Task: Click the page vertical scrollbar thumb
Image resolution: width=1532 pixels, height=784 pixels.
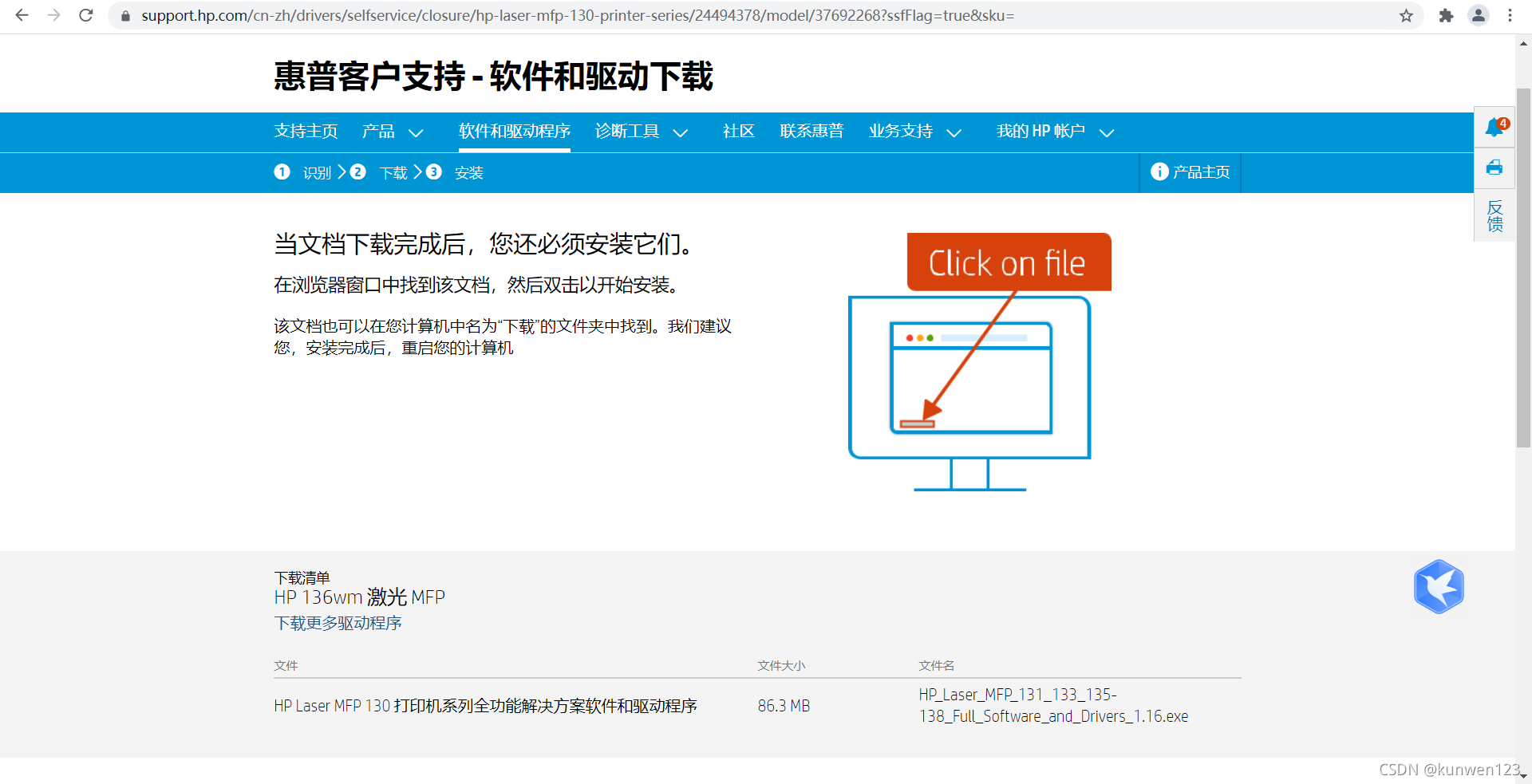Action: (1523, 267)
